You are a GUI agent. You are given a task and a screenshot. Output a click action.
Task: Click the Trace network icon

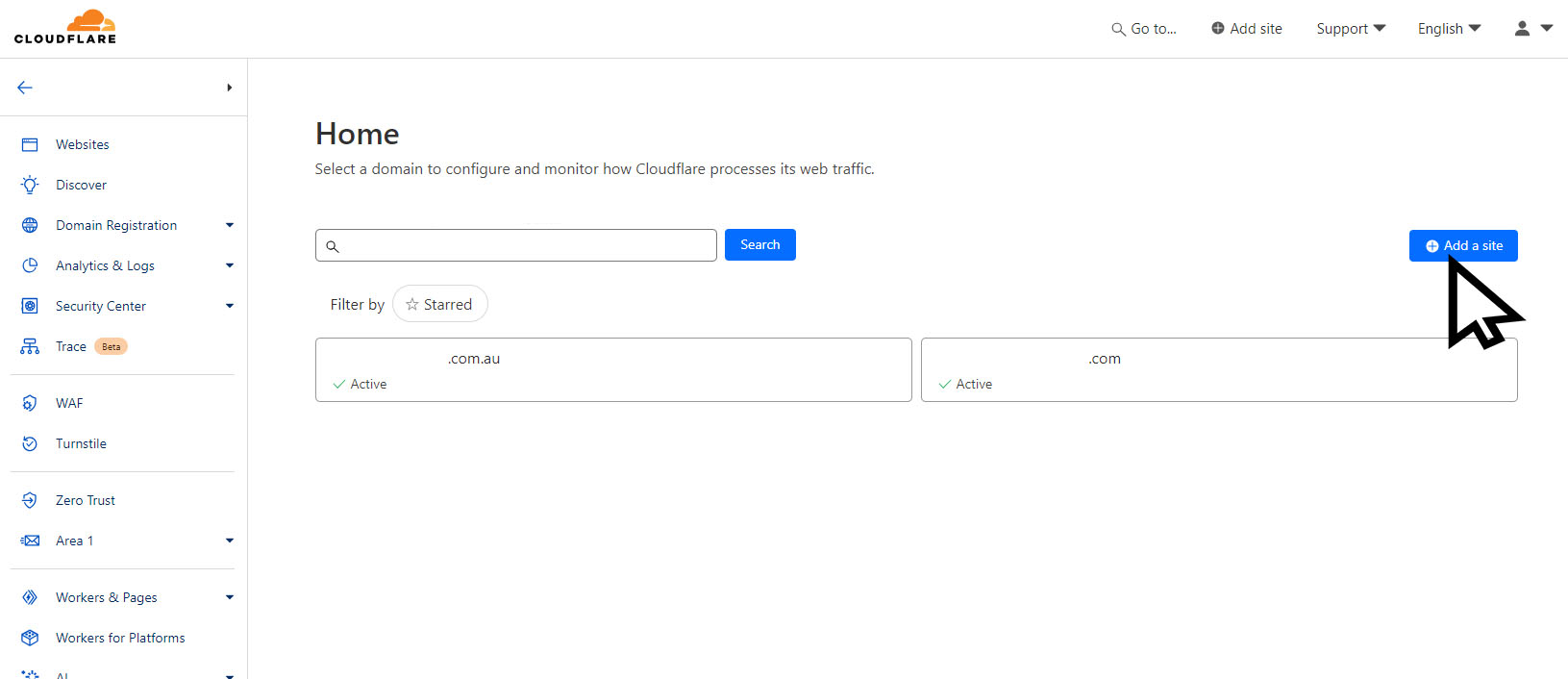pyautogui.click(x=30, y=346)
